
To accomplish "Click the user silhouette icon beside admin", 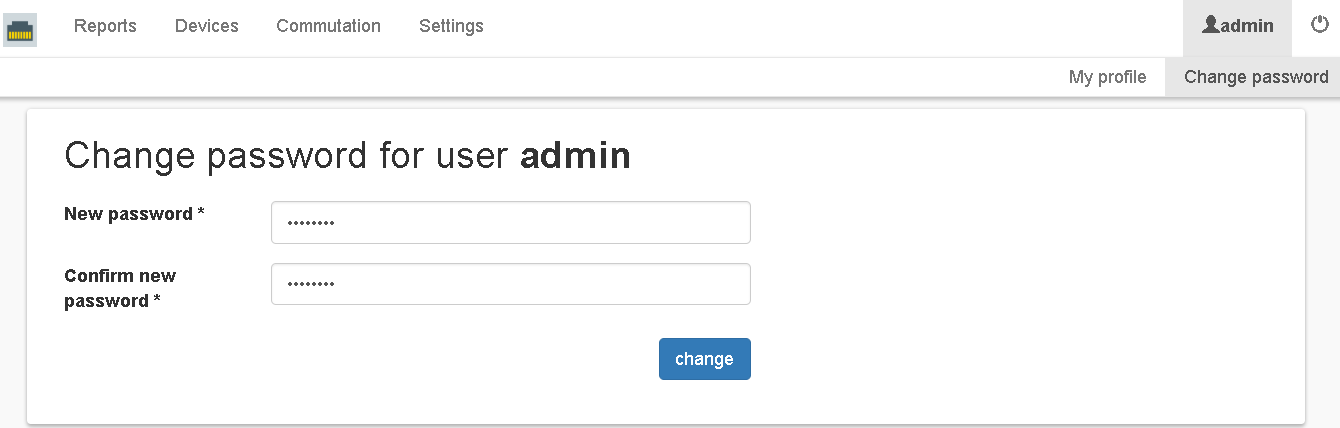I will (1210, 25).
